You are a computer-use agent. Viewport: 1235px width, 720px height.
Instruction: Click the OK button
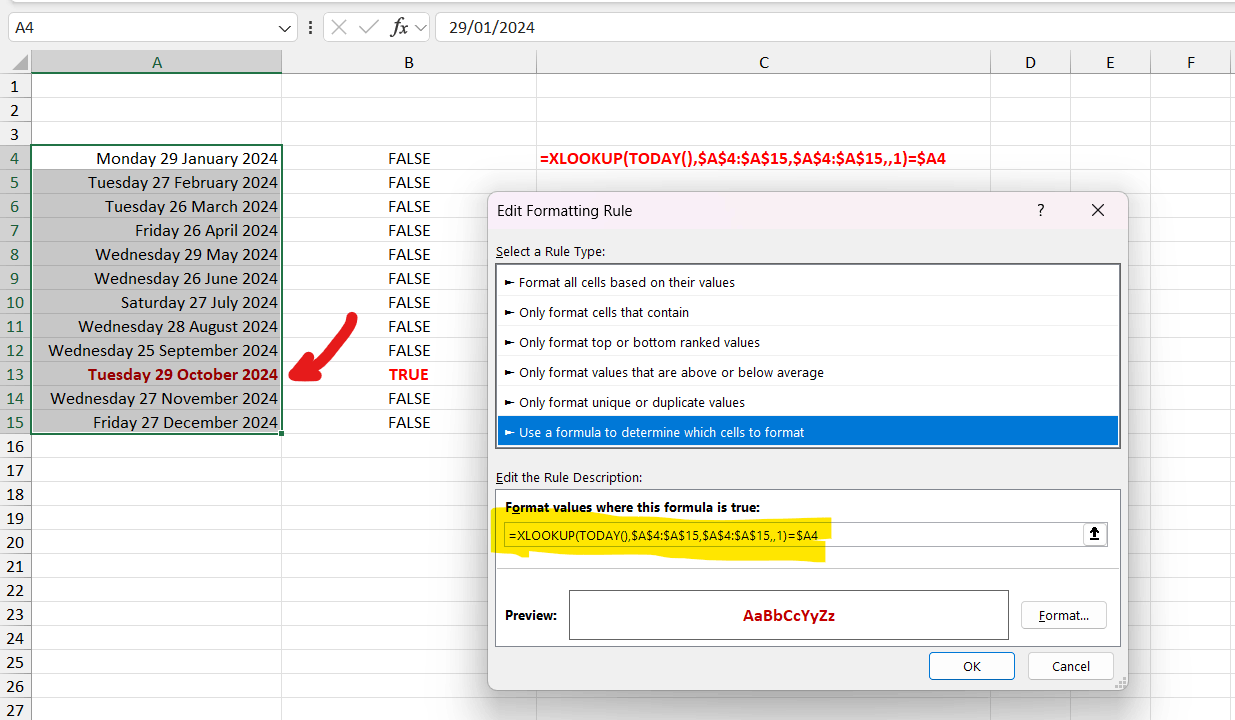coord(971,666)
